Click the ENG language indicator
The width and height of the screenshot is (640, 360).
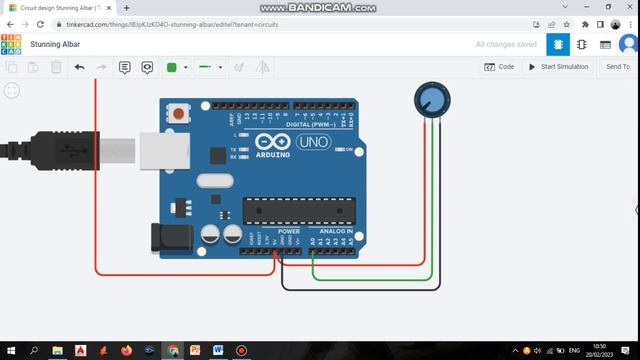(574, 351)
